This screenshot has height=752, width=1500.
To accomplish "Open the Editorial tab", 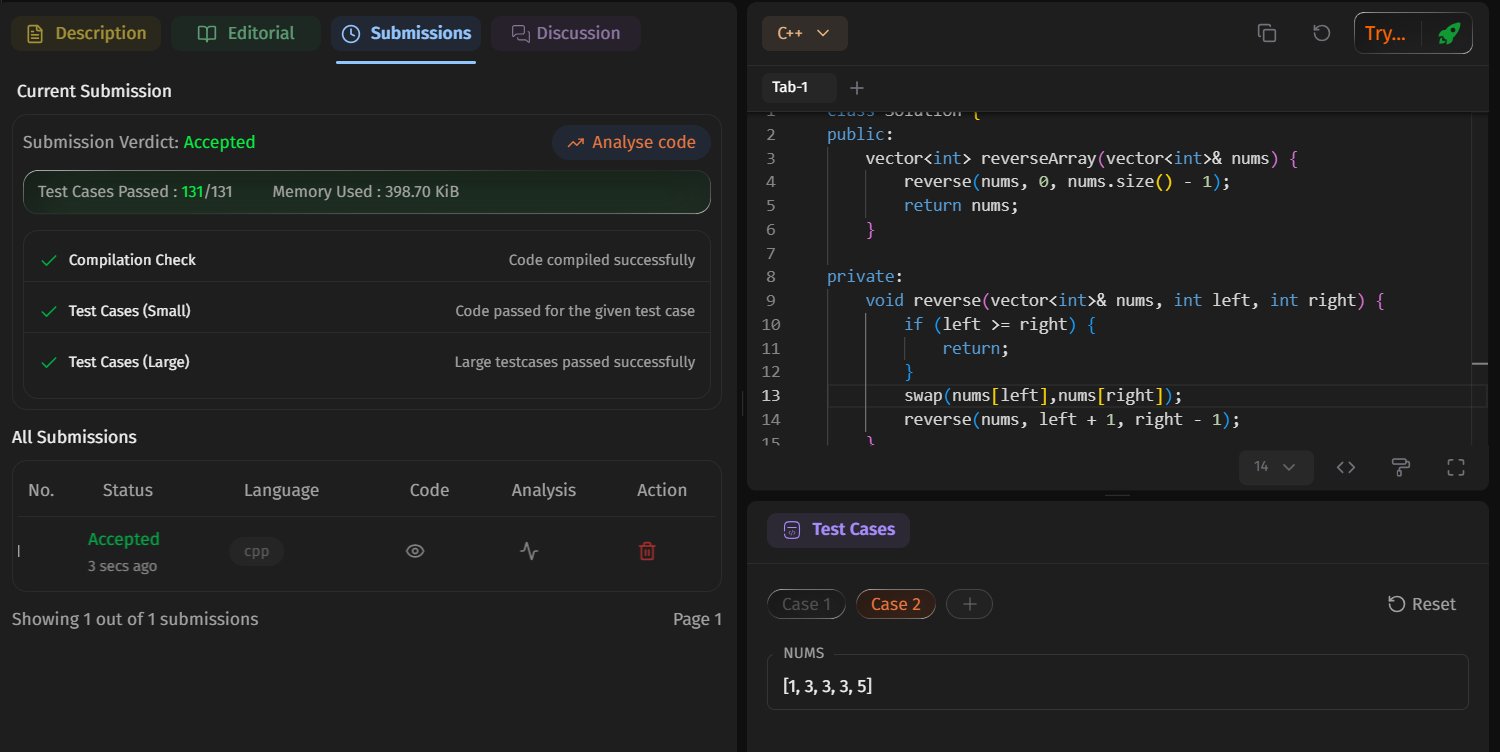I will click(x=245, y=33).
